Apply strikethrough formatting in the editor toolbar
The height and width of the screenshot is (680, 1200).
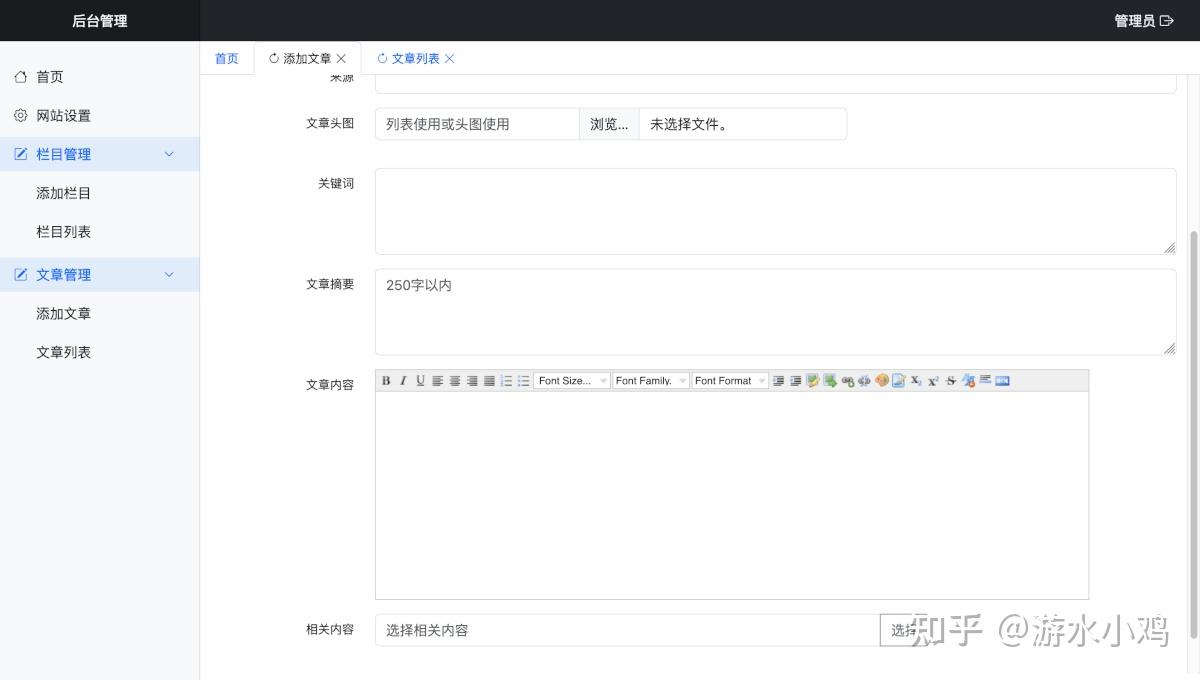point(950,380)
